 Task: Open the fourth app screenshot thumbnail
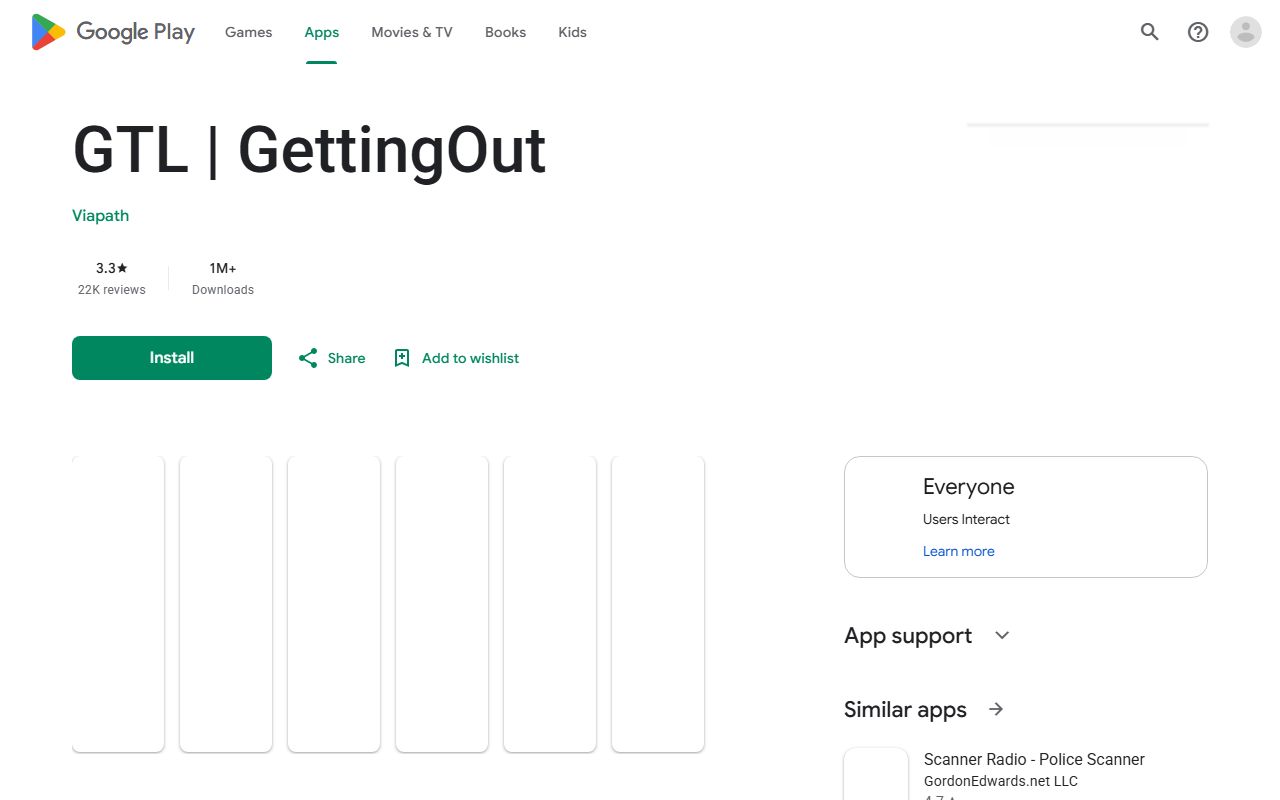(x=442, y=604)
